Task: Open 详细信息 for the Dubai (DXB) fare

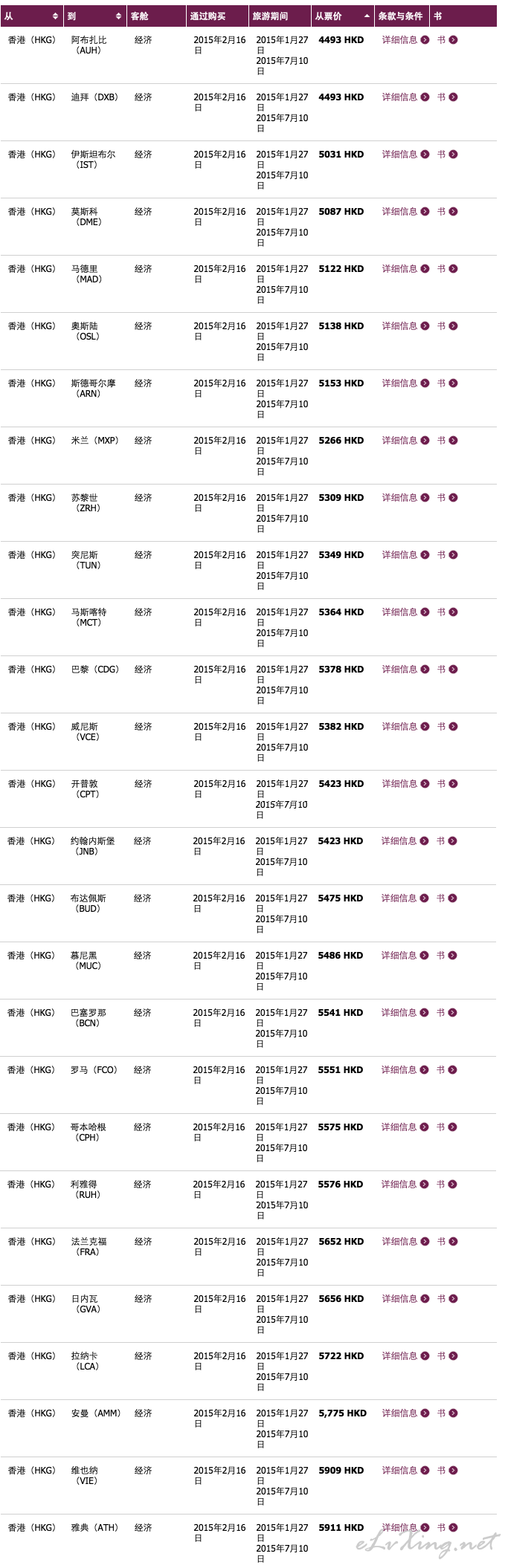Action: (399, 97)
